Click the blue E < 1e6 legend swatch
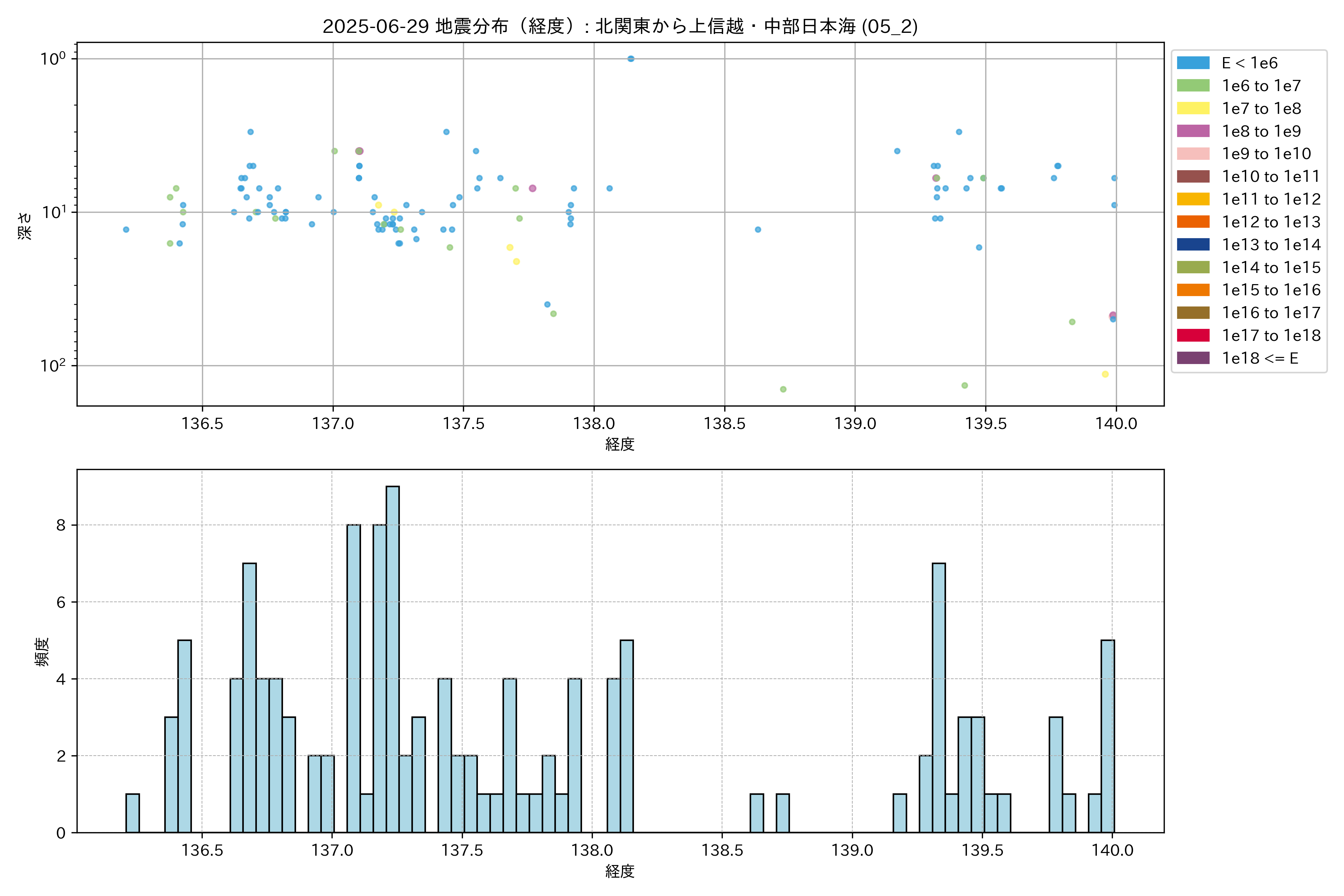 1192,63
